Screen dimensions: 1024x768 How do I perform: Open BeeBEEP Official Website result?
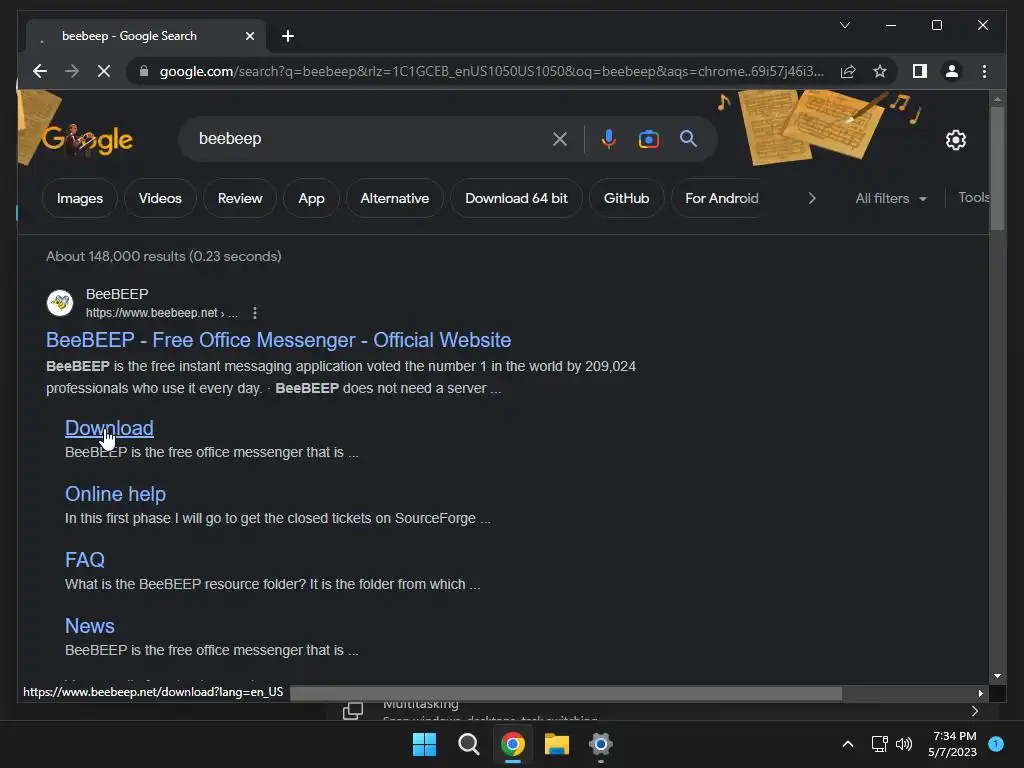(x=278, y=340)
